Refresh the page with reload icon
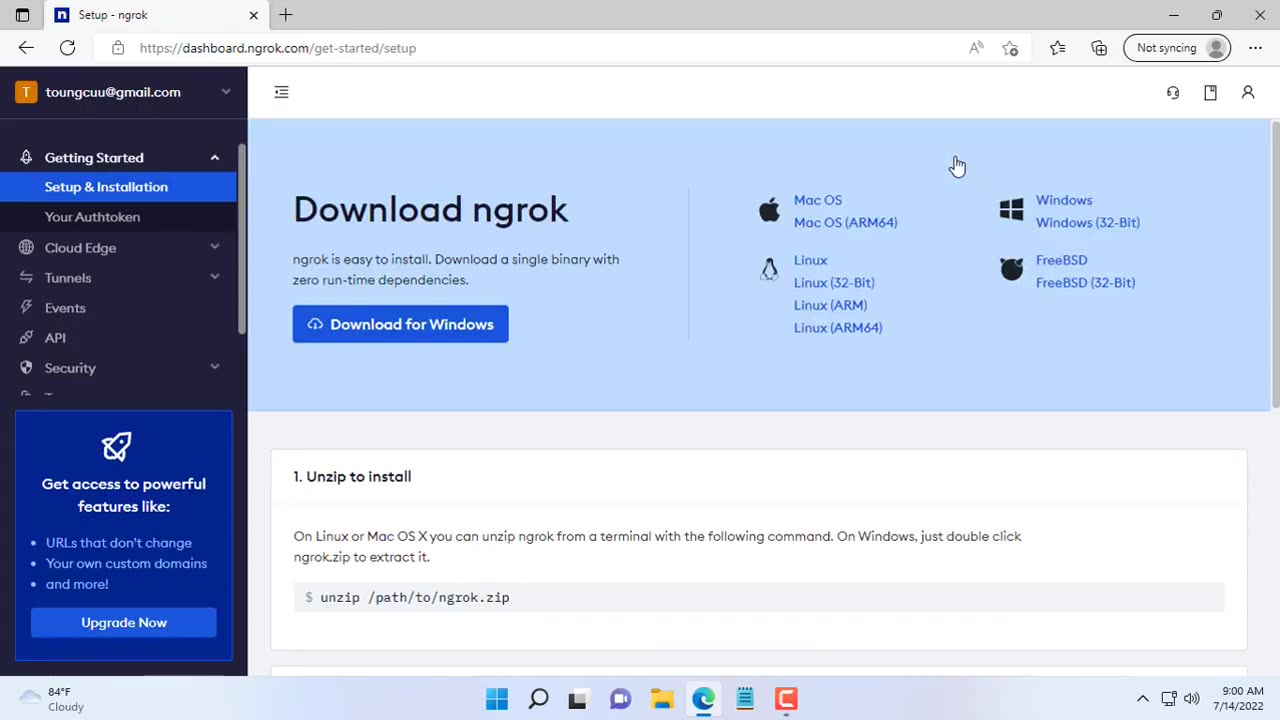Screen dimensions: 1280x720 pyautogui.click(x=67, y=48)
